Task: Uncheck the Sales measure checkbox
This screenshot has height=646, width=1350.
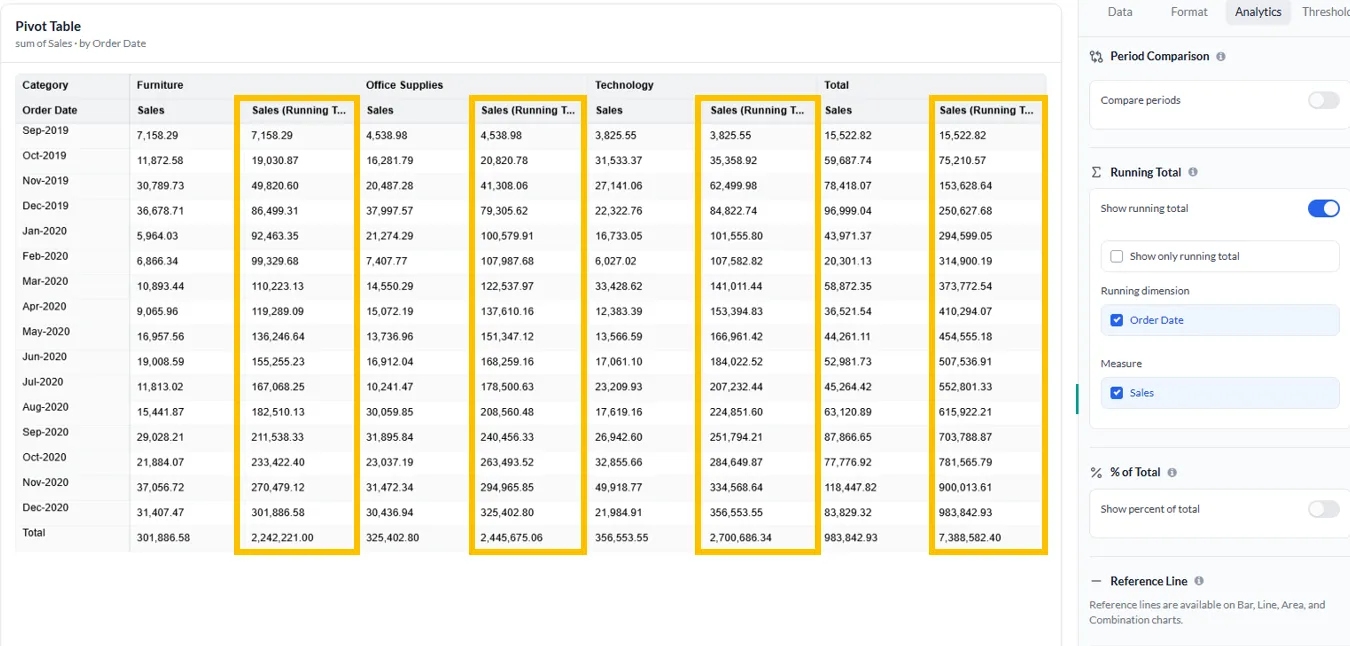Action: pos(1117,393)
